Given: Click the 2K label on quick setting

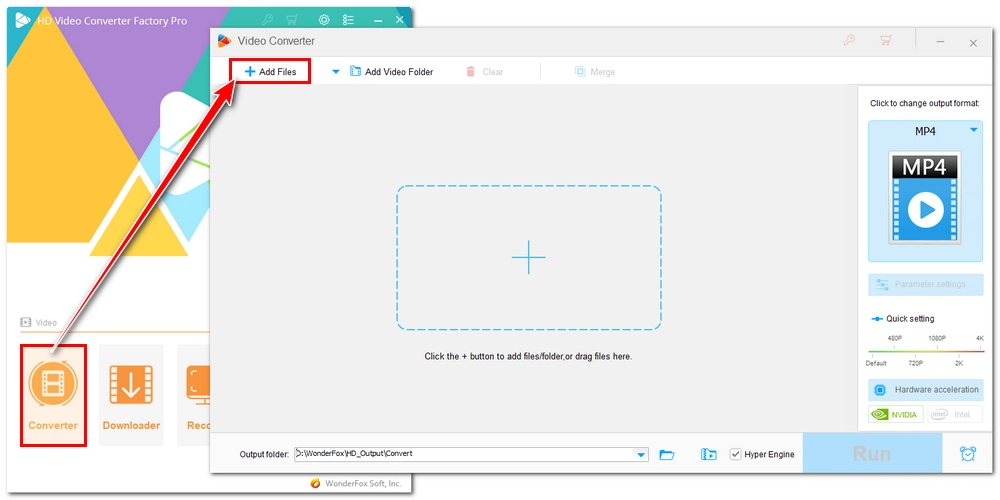Looking at the screenshot, I should [x=959, y=363].
